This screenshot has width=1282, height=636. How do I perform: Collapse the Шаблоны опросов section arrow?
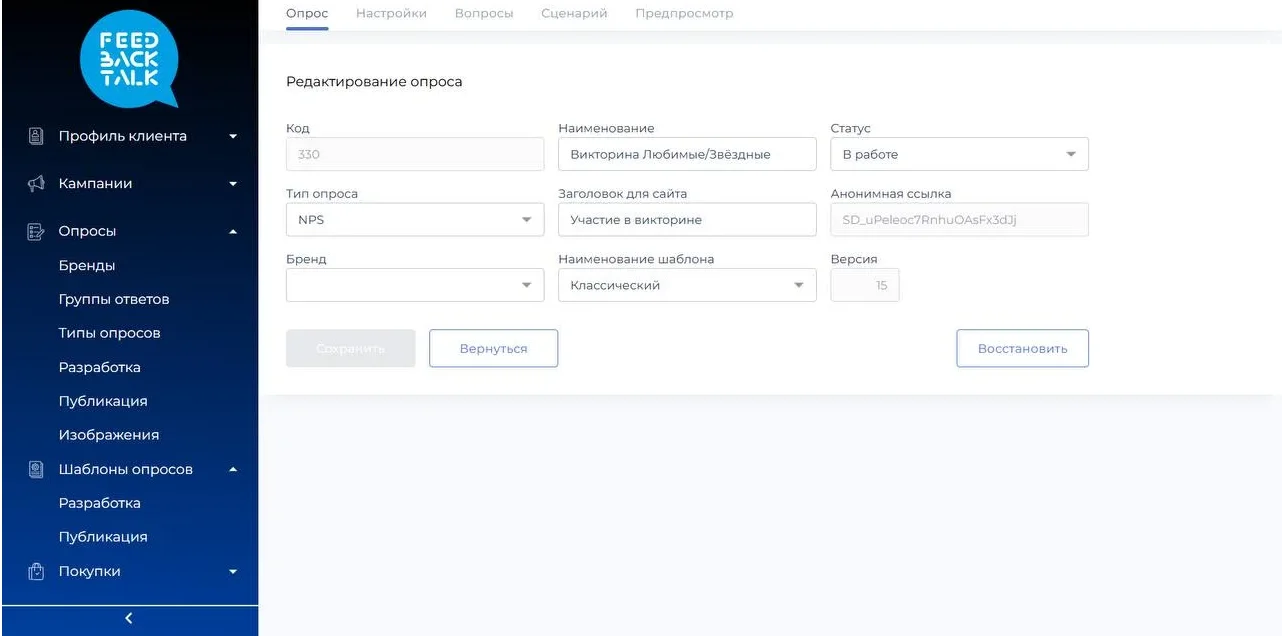click(x=233, y=470)
